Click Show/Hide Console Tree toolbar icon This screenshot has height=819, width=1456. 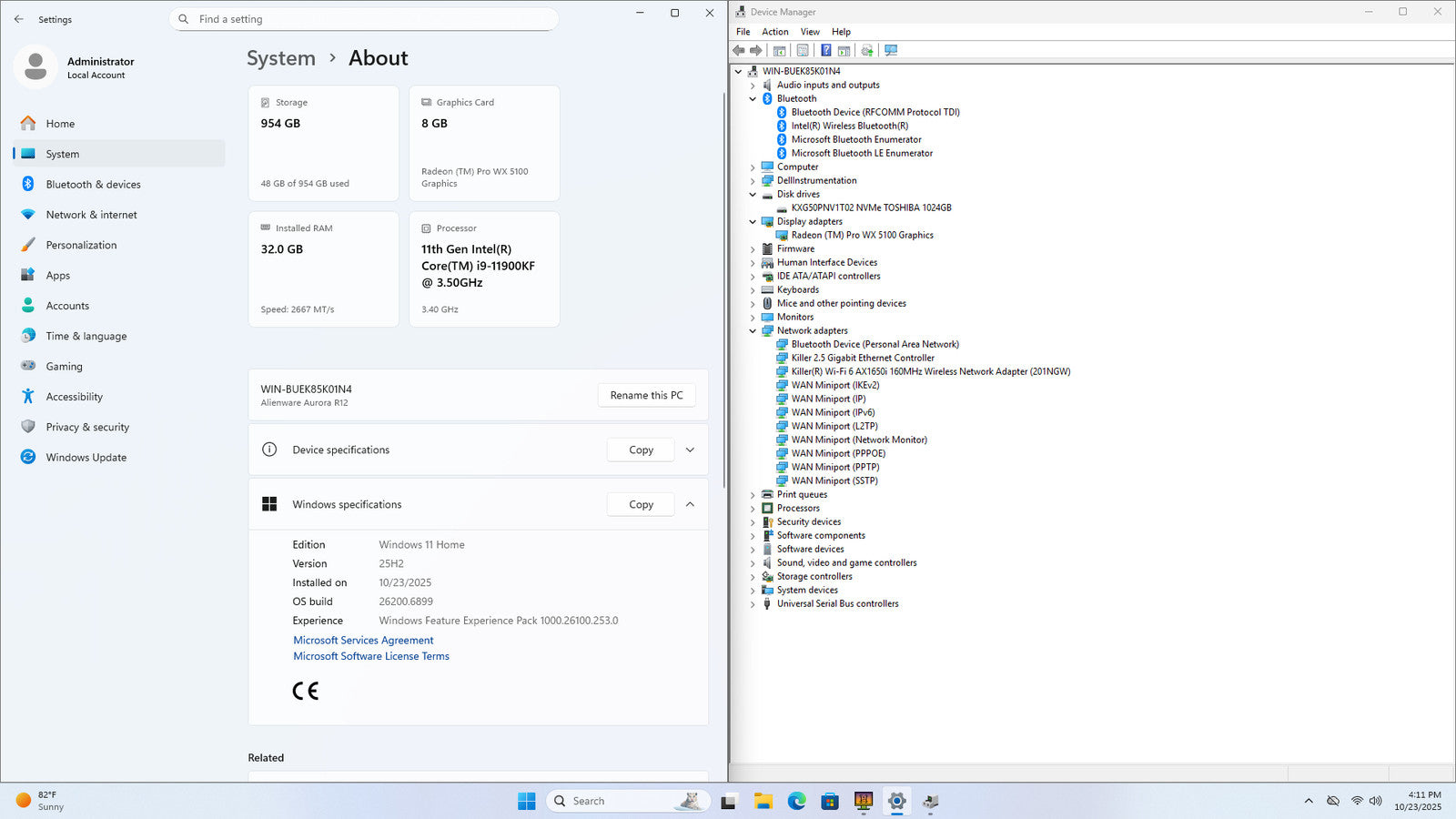tap(780, 51)
